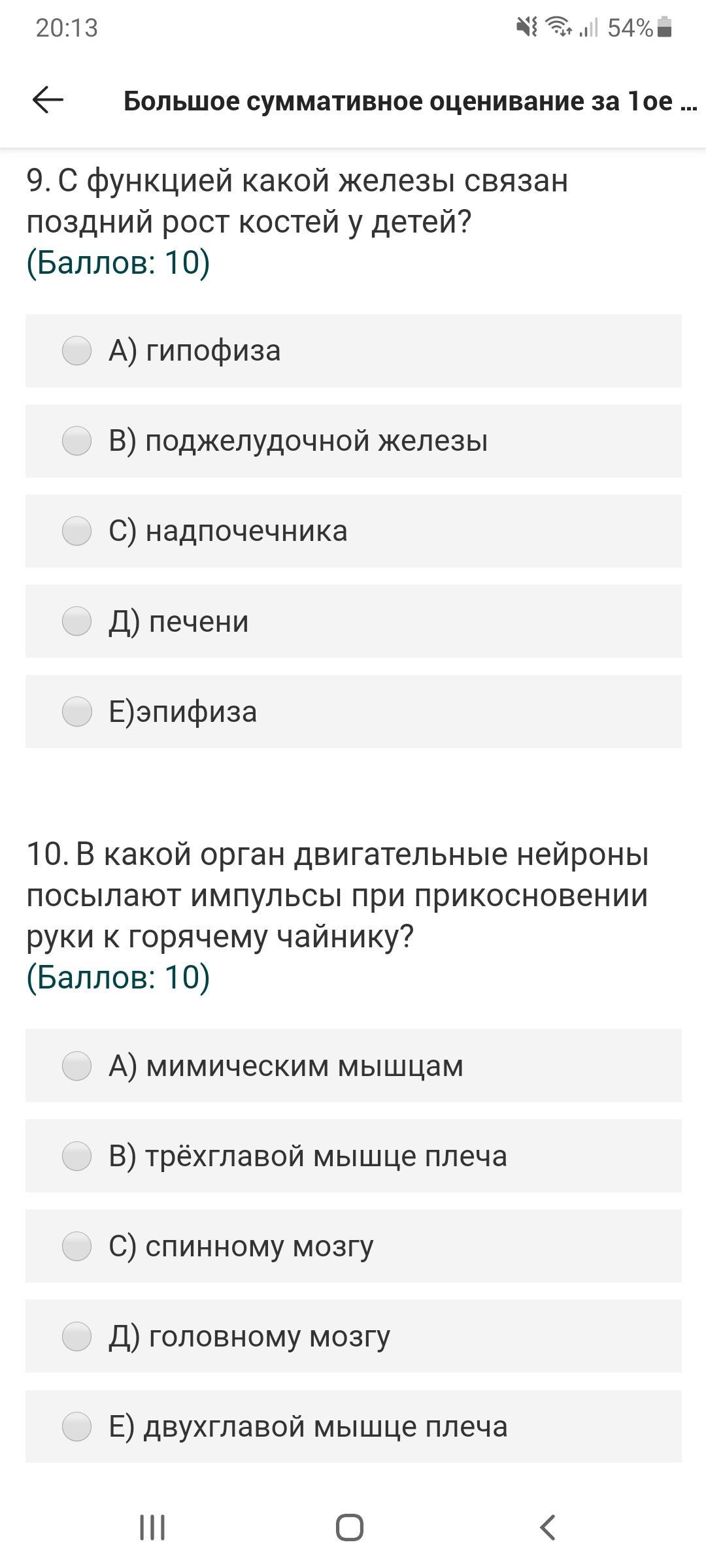Tap the Android back navigation chevron
The height and width of the screenshot is (1568, 706).
(548, 1527)
